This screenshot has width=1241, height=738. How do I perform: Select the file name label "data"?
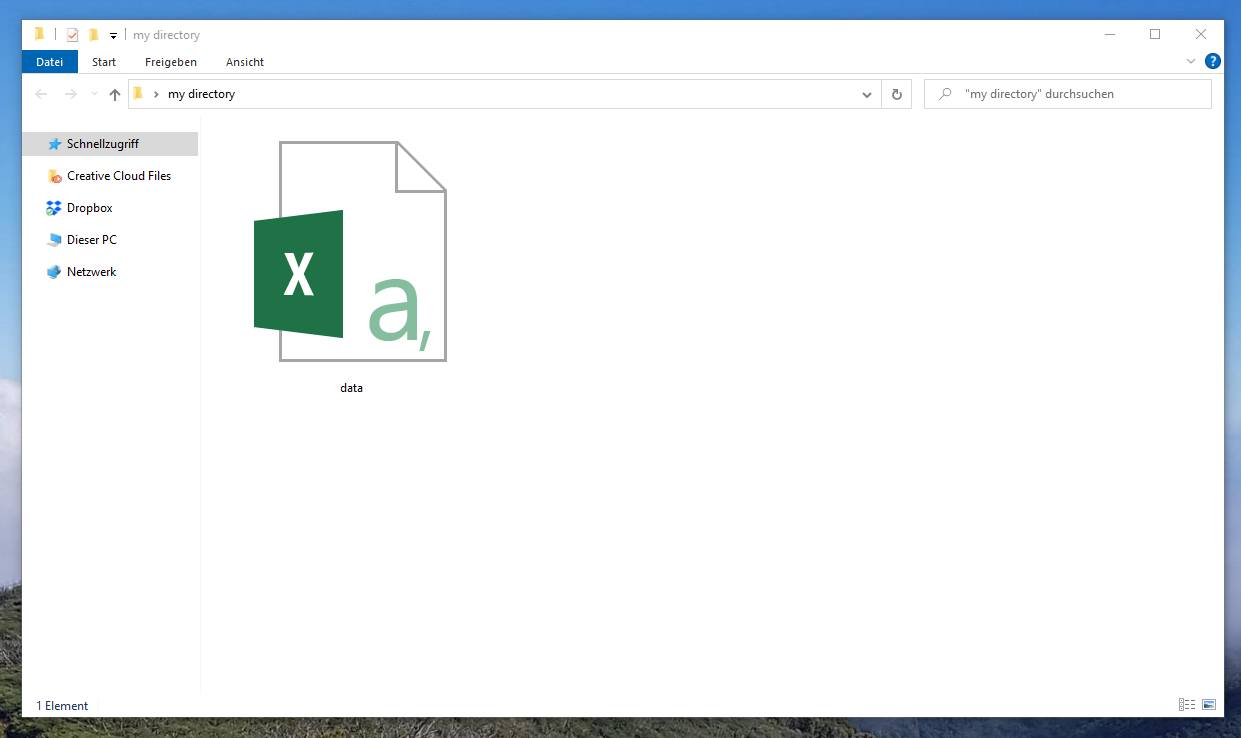coord(351,388)
